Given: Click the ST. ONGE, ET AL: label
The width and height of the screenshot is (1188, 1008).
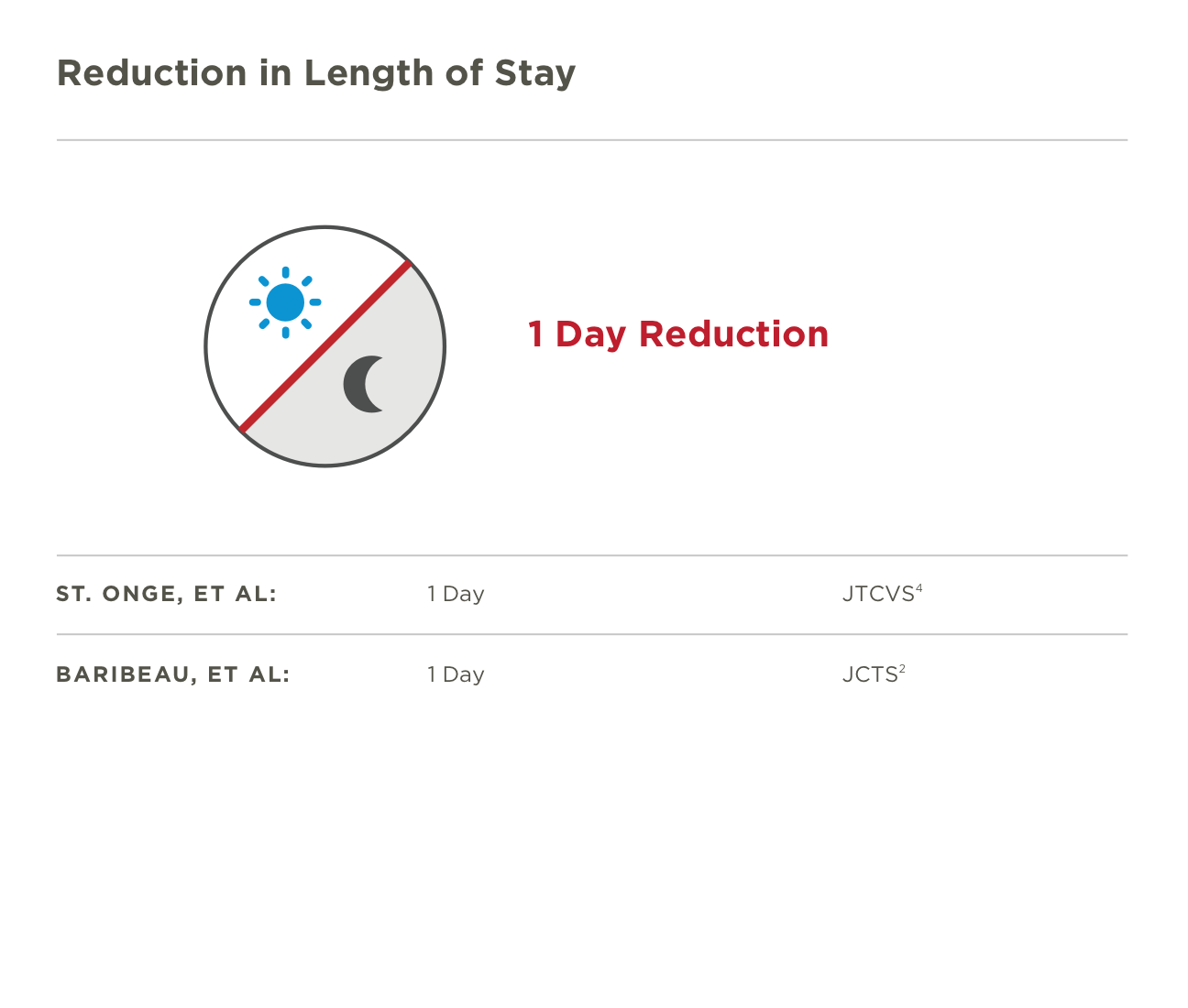Looking at the screenshot, I should (x=167, y=594).
